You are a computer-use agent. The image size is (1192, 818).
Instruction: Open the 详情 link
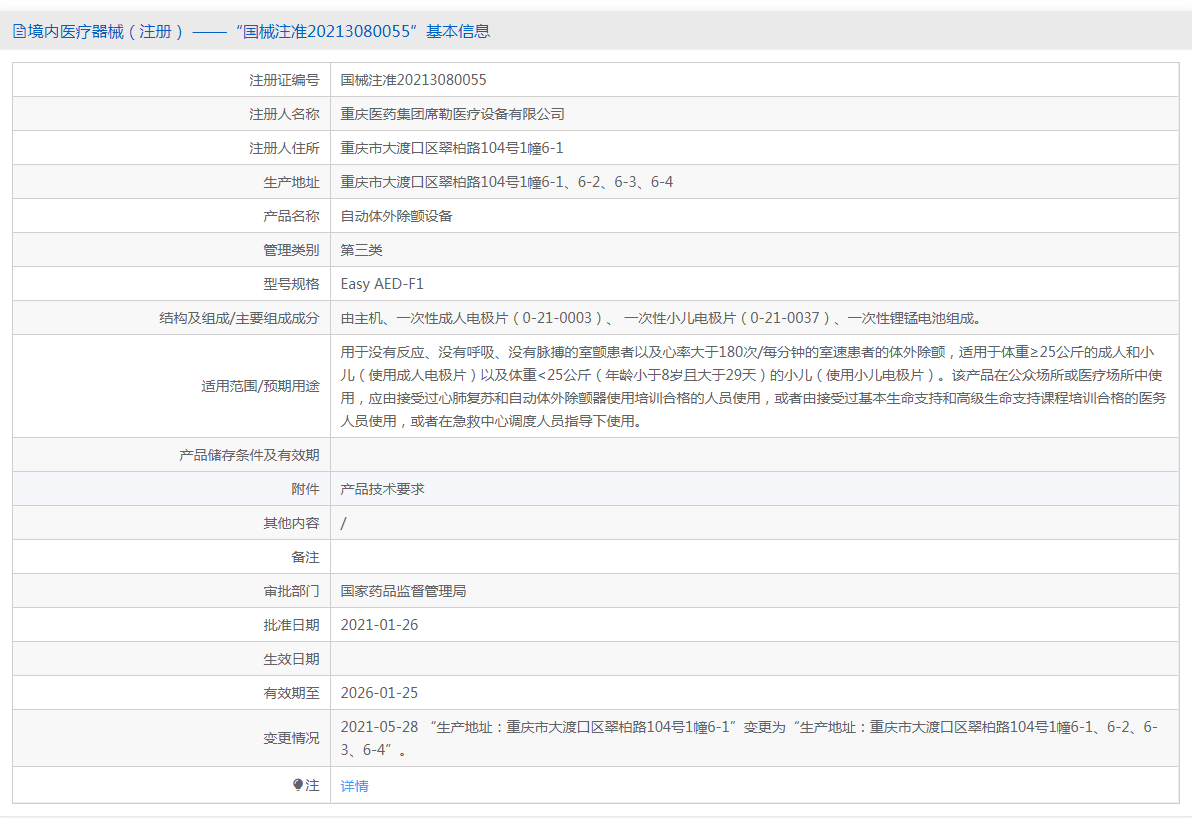pos(354,786)
